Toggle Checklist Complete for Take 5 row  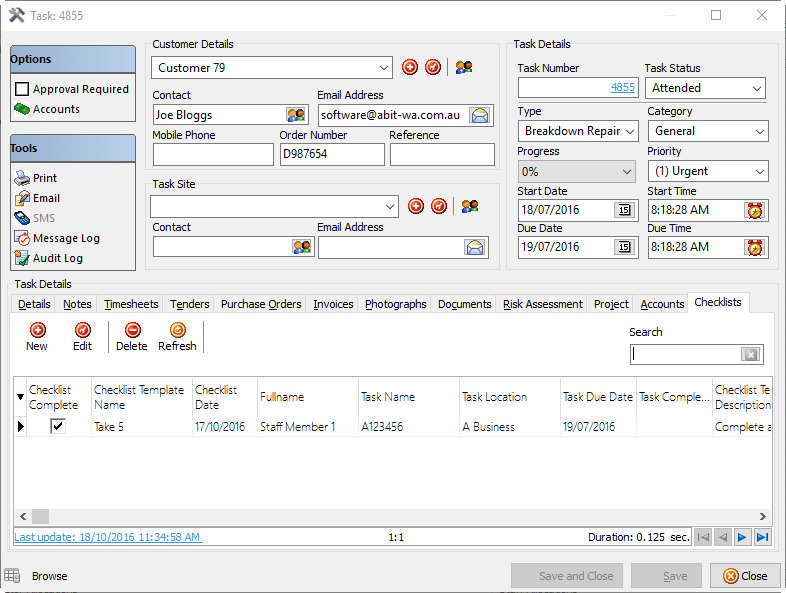tap(58, 426)
